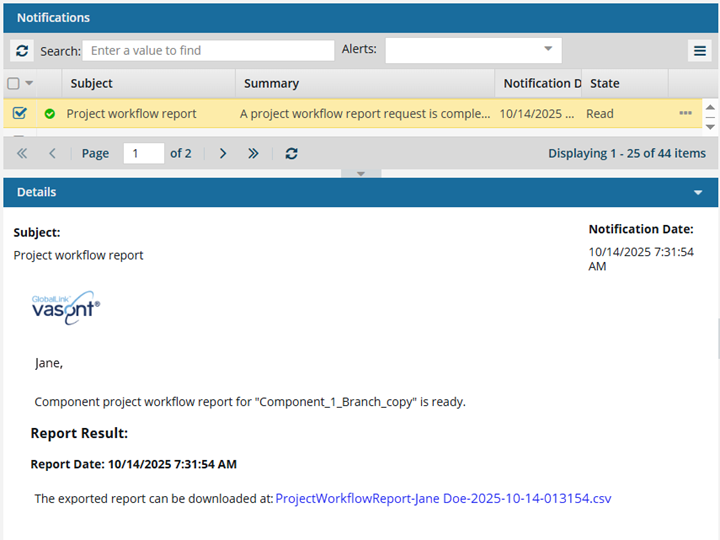Viewport: 720px width, 540px height.
Task: Expand the selection dropdown arrow next to header checkbox
Action: click(30, 84)
